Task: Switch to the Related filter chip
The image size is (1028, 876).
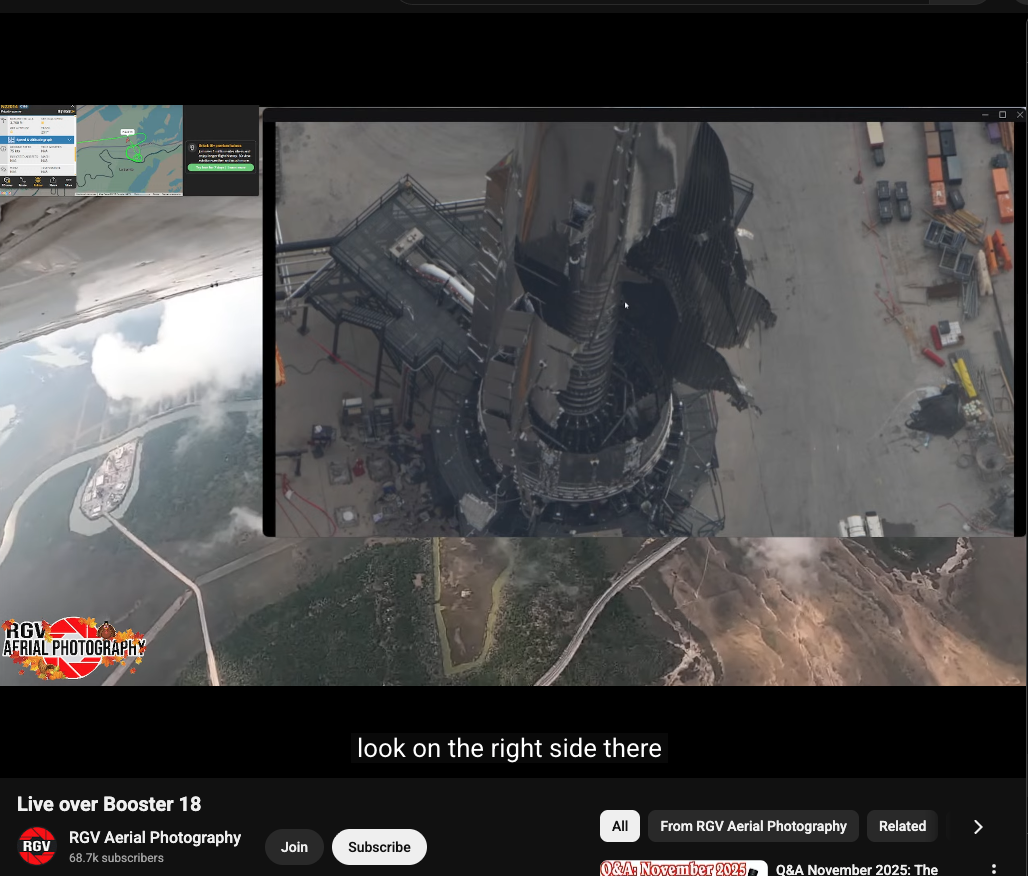Action: [x=901, y=826]
